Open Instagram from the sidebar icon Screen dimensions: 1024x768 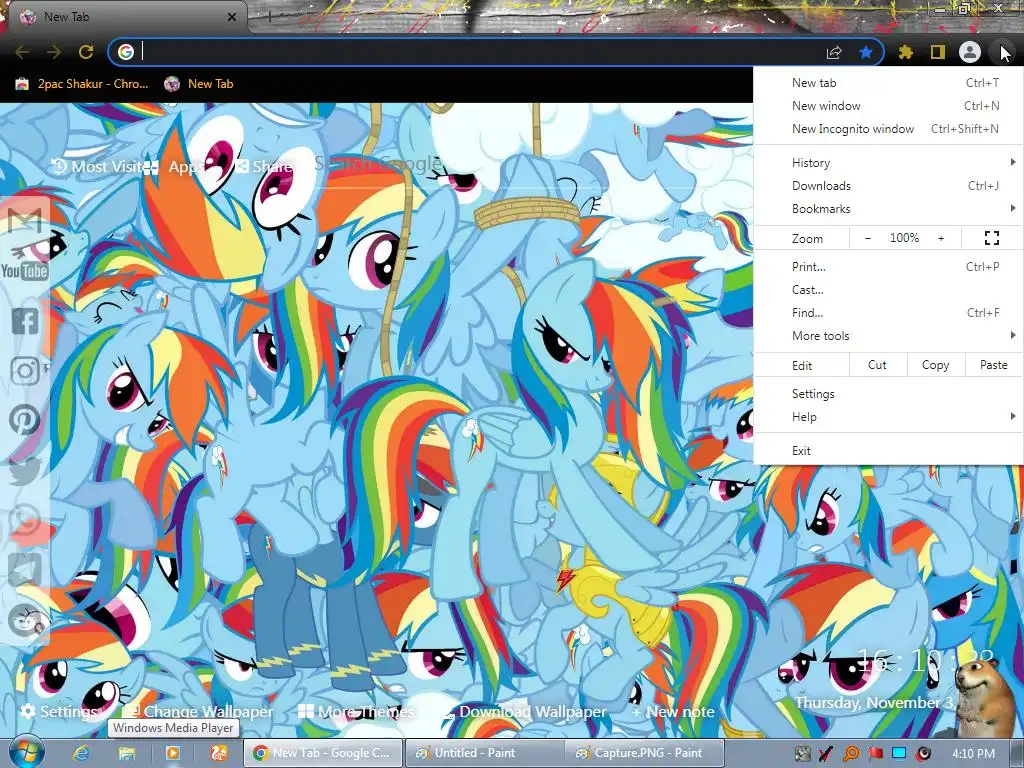click(x=25, y=370)
